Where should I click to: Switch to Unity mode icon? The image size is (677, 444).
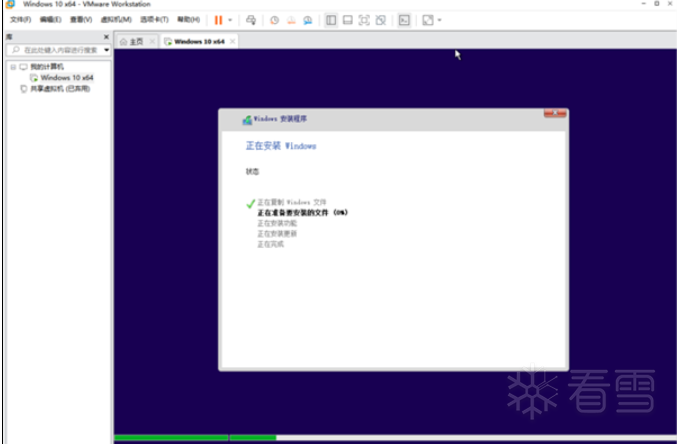point(380,20)
